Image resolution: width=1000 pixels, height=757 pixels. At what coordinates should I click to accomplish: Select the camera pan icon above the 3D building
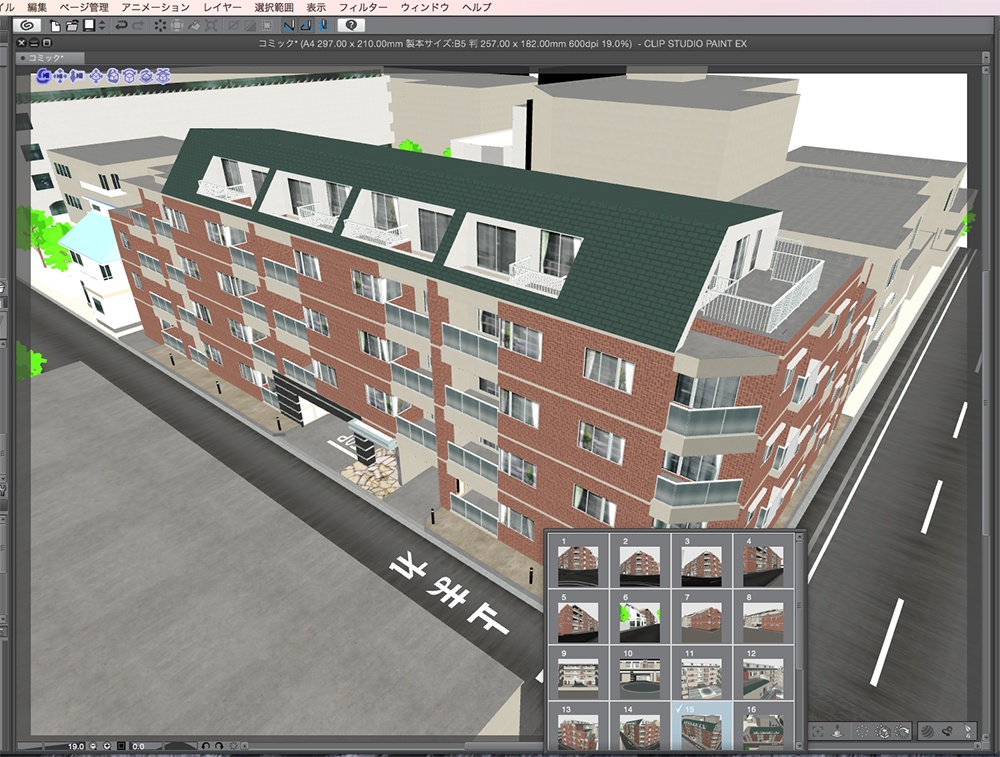coord(60,76)
